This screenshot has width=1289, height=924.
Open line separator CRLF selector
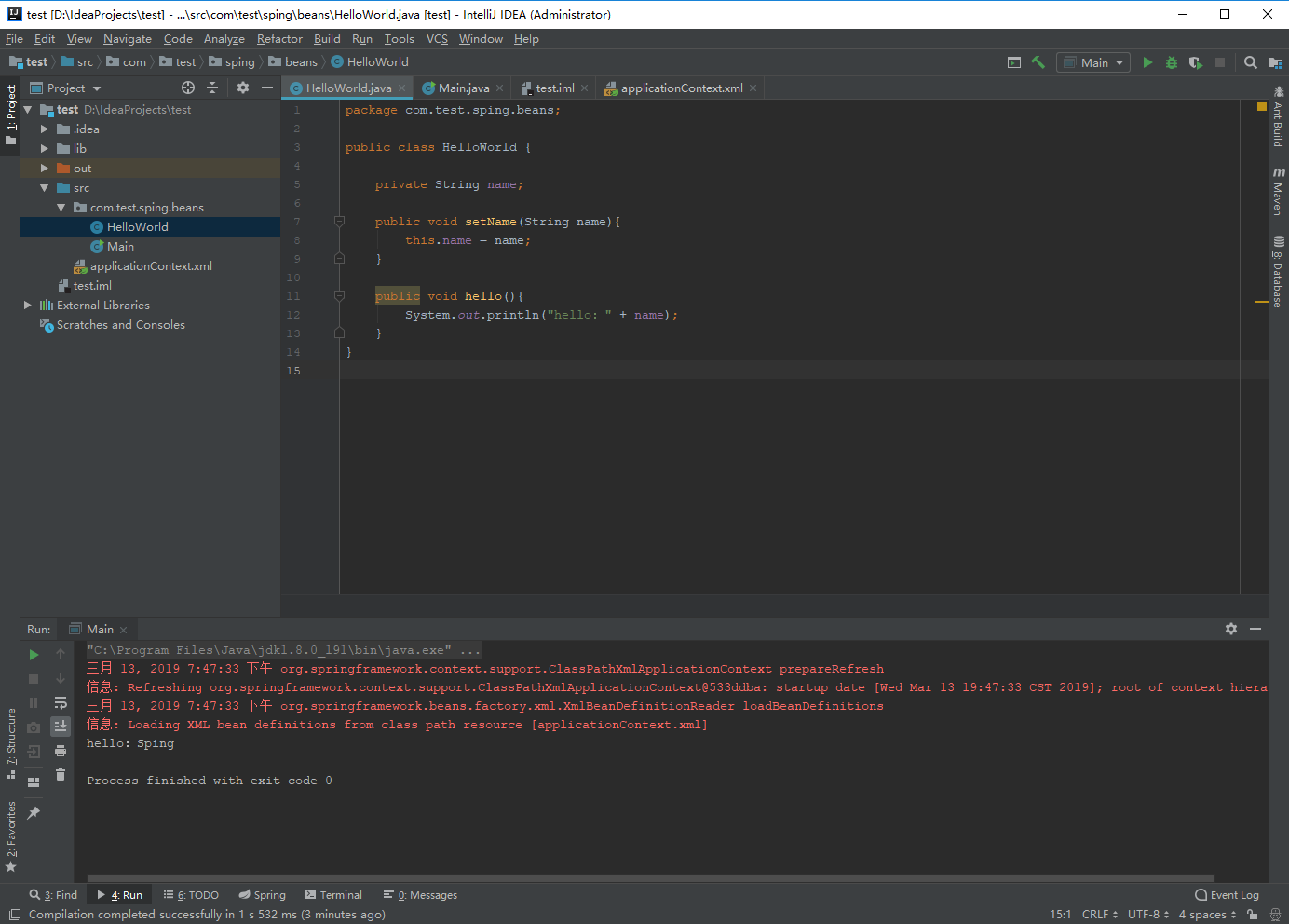coord(1100,915)
